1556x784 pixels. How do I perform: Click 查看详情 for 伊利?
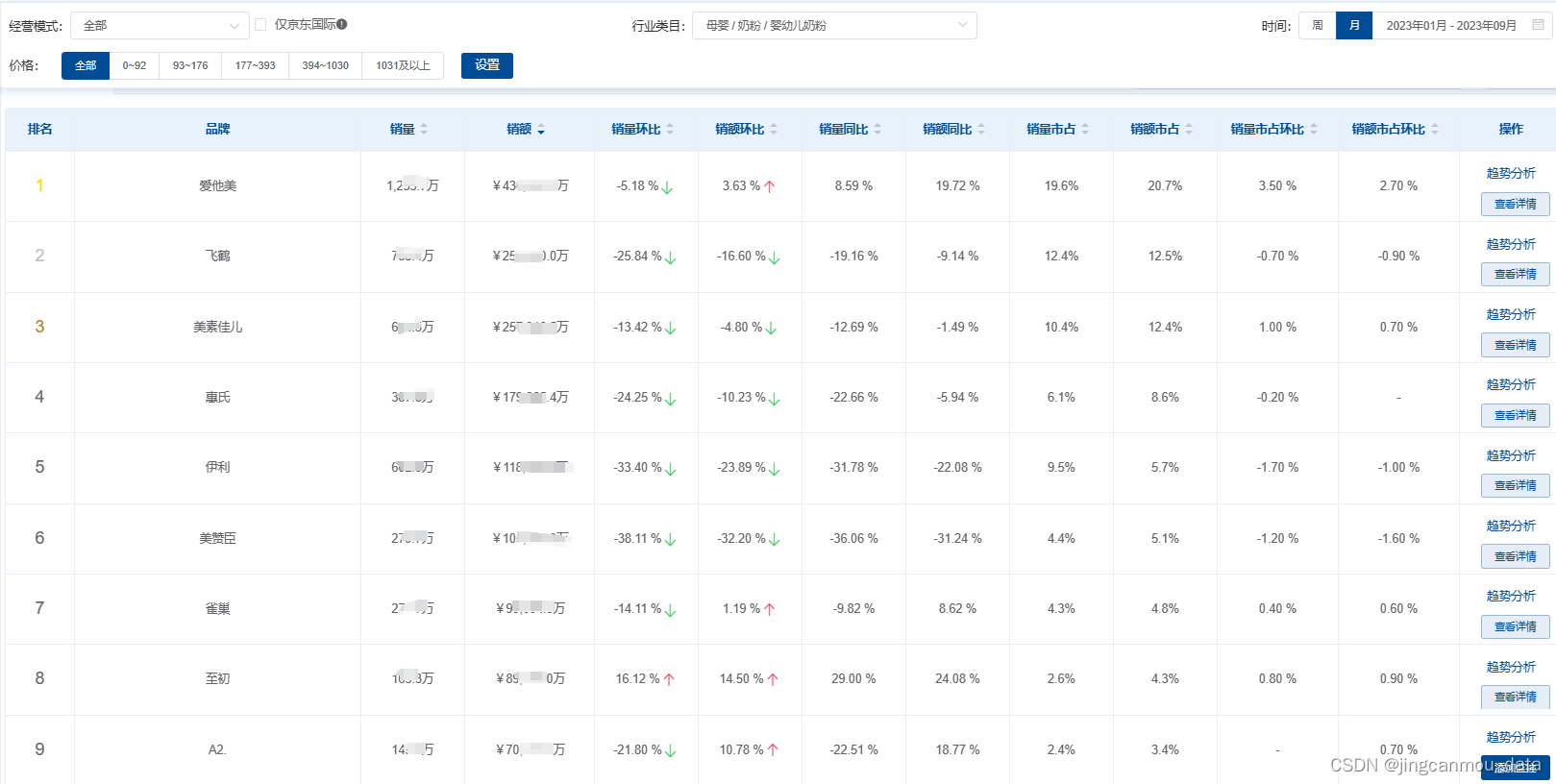coord(1516,485)
